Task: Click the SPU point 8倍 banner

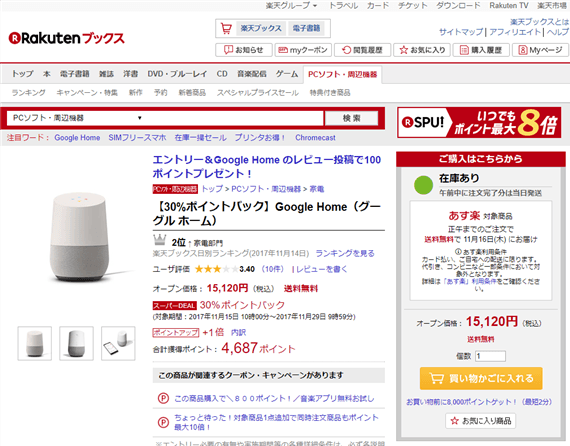Action: (479, 122)
